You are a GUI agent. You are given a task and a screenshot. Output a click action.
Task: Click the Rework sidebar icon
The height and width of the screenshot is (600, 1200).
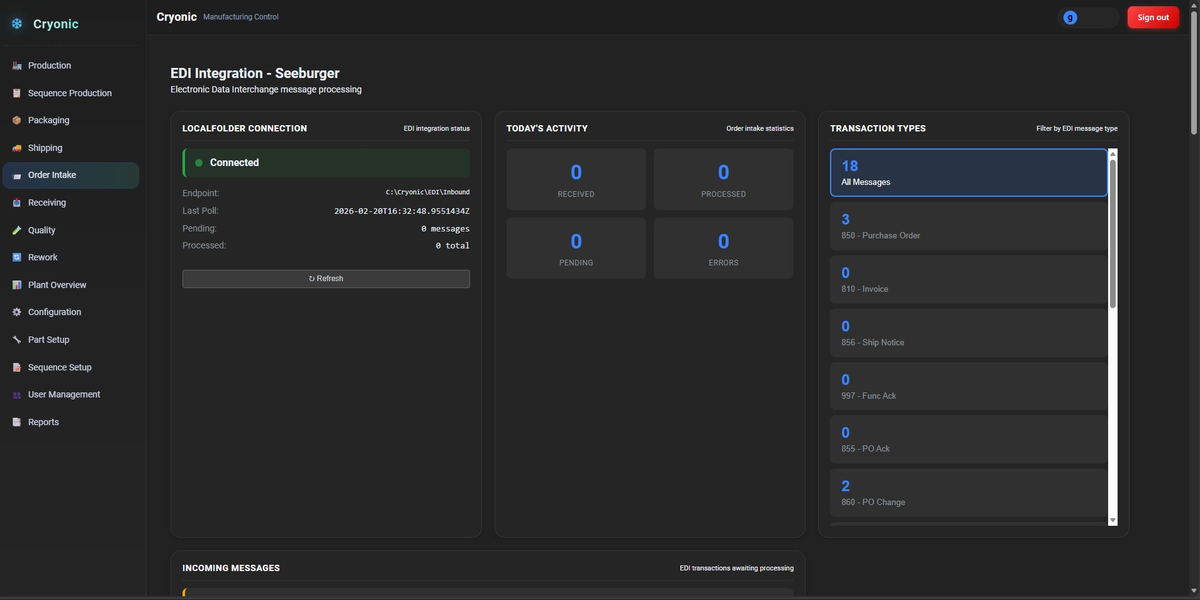(16, 257)
